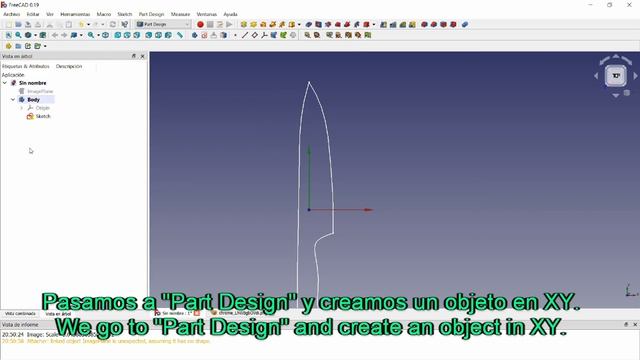Screen dimensions: 640x360
Task: Click the Thickness tool icon
Action: (x=453, y=24)
